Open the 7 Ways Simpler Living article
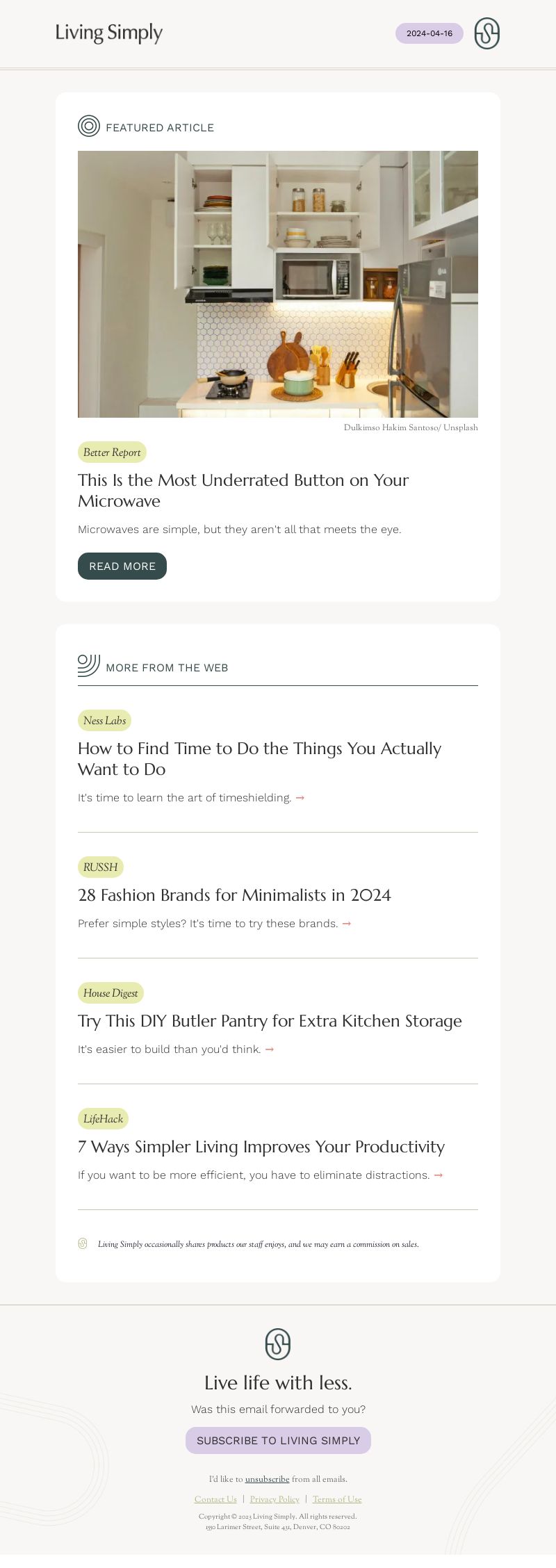The width and height of the screenshot is (556, 1568). tap(261, 1147)
